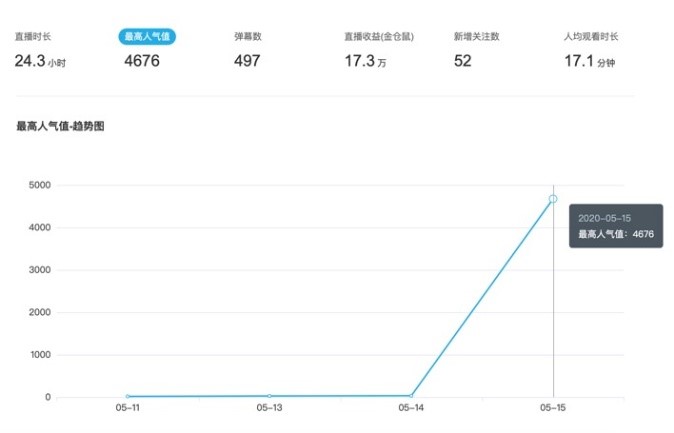Viewport: 674px width, 433px height.
Task: Click the chart data point at 05-14
Action: [411, 396]
